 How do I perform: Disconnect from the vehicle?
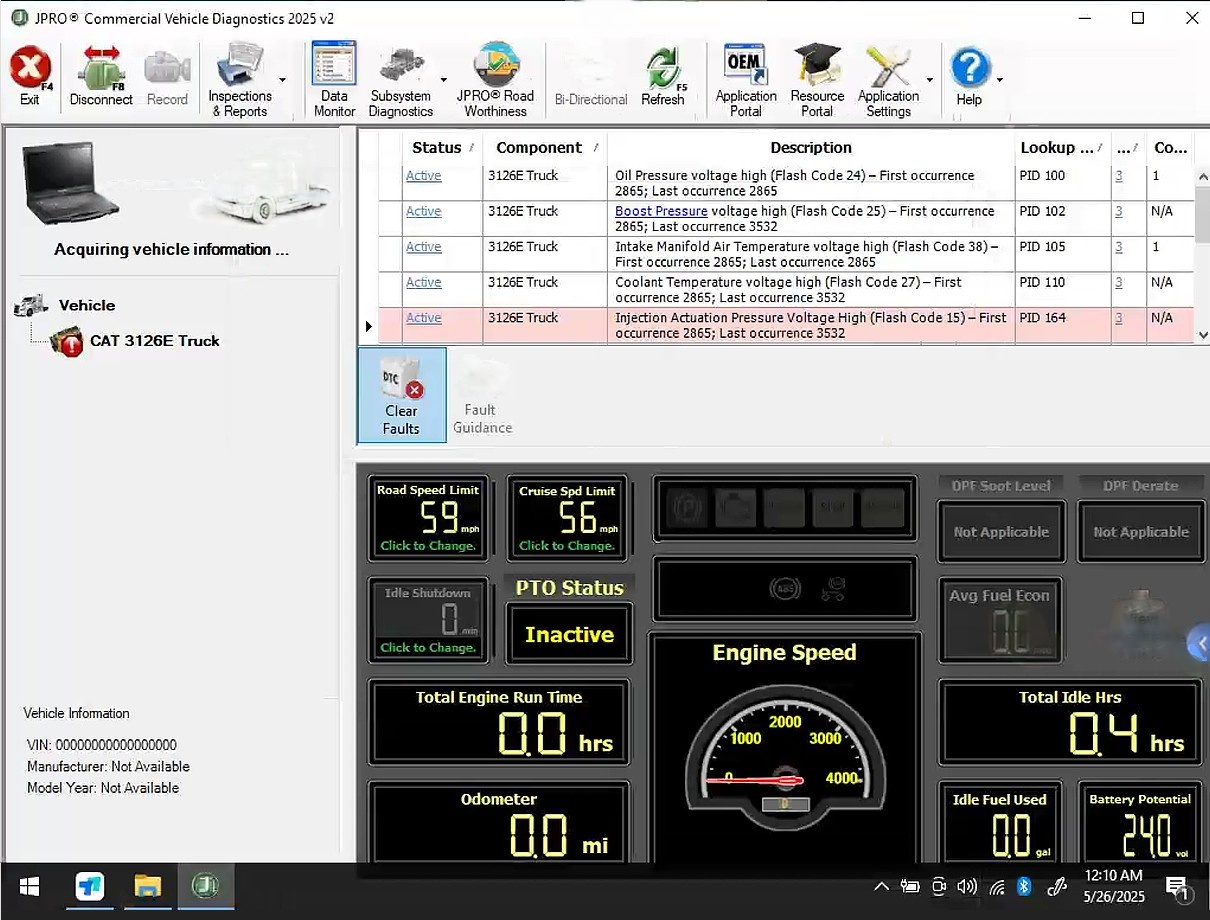pyautogui.click(x=101, y=77)
